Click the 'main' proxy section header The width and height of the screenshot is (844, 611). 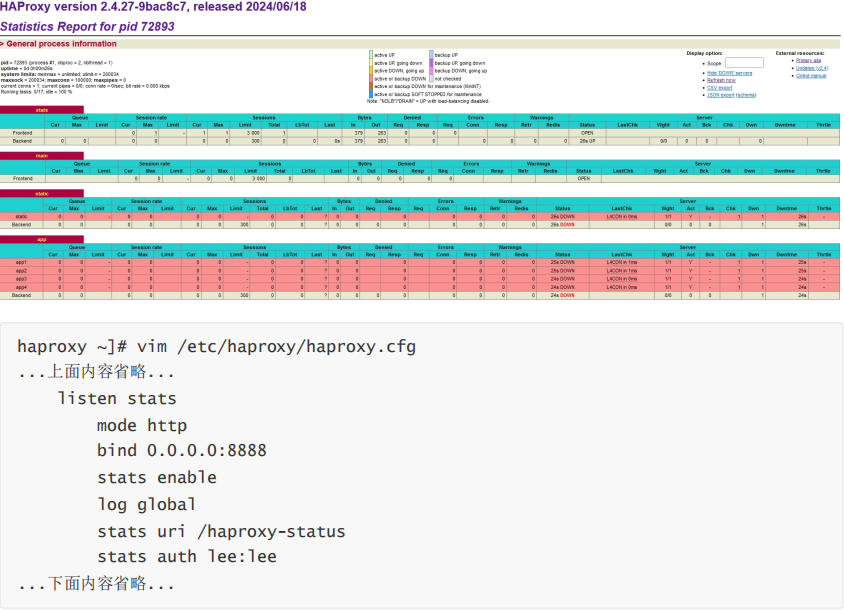point(42,156)
